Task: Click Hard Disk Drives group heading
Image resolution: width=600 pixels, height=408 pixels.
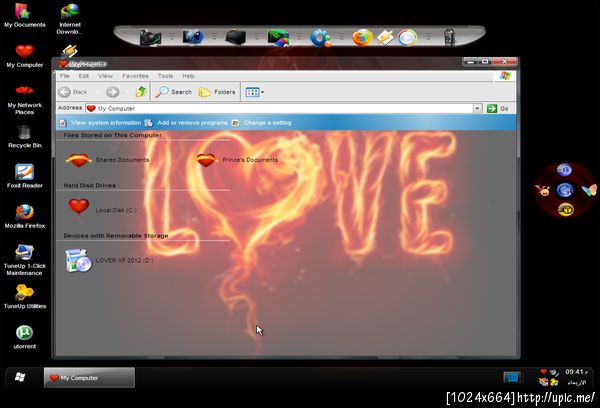Action: (90, 185)
